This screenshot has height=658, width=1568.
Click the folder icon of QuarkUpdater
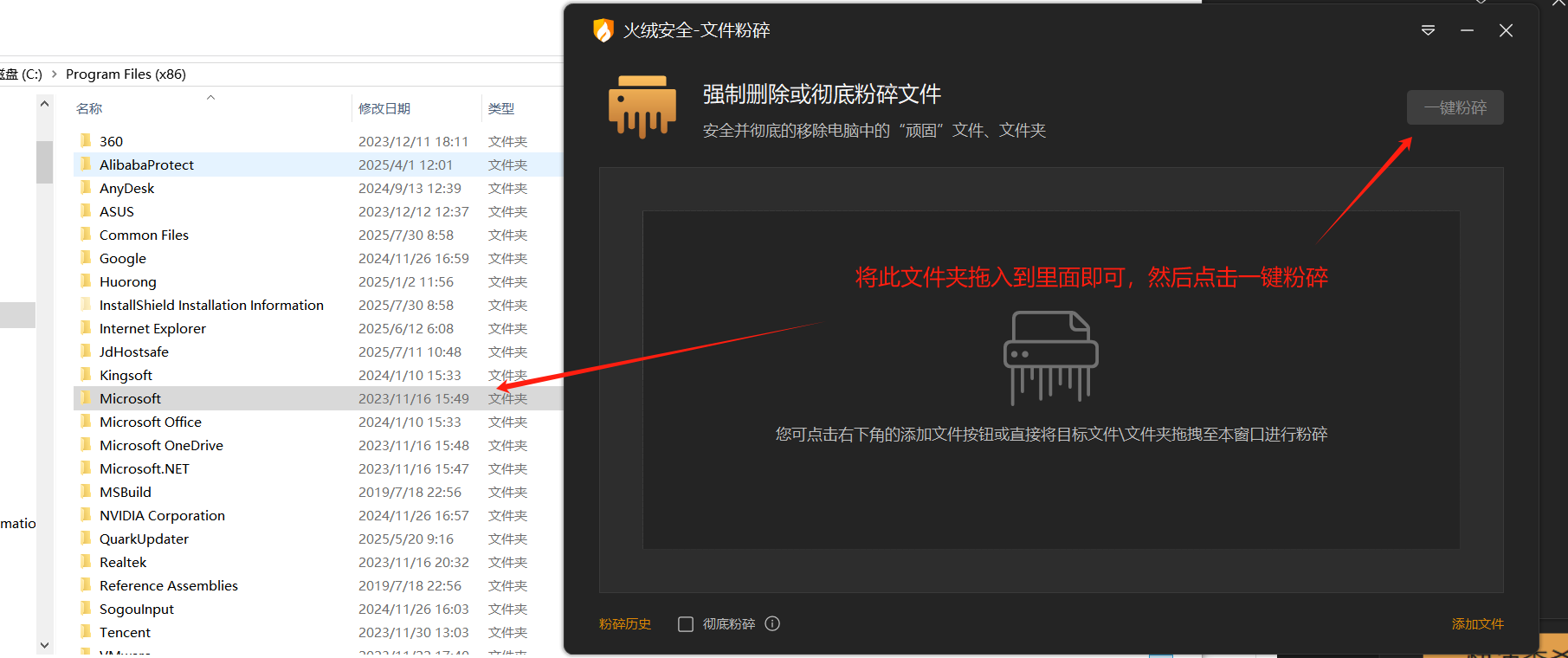tap(86, 538)
